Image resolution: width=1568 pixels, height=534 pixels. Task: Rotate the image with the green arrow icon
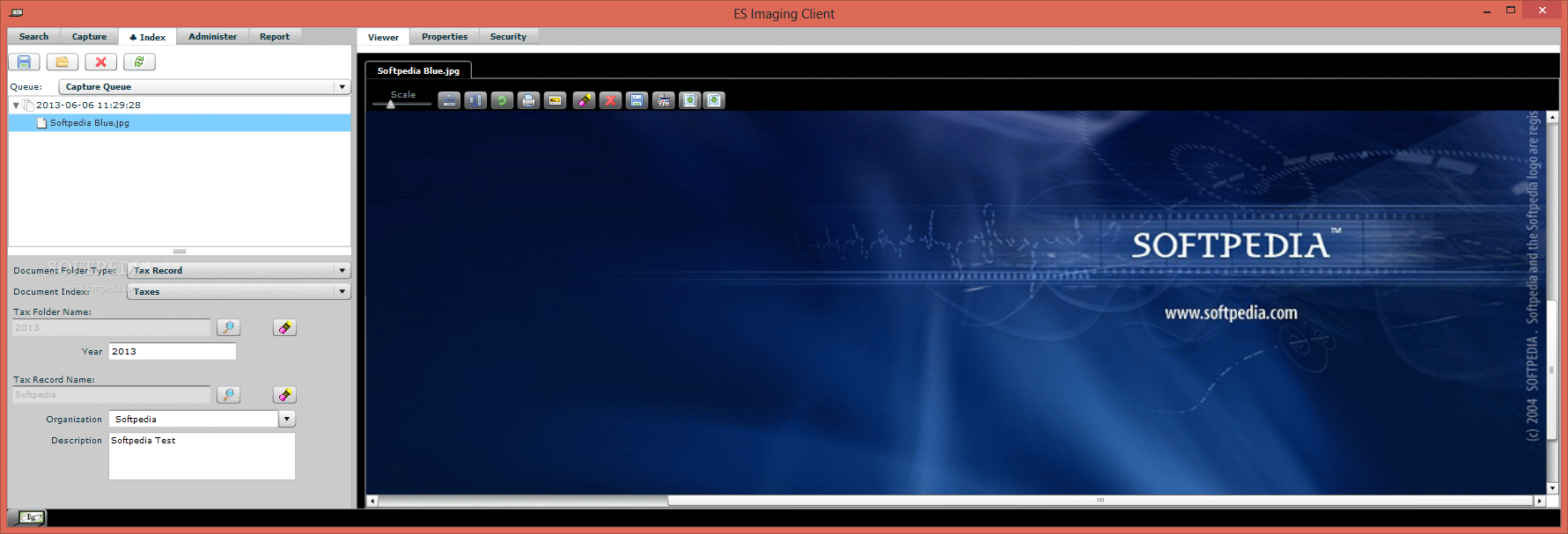coord(502,100)
